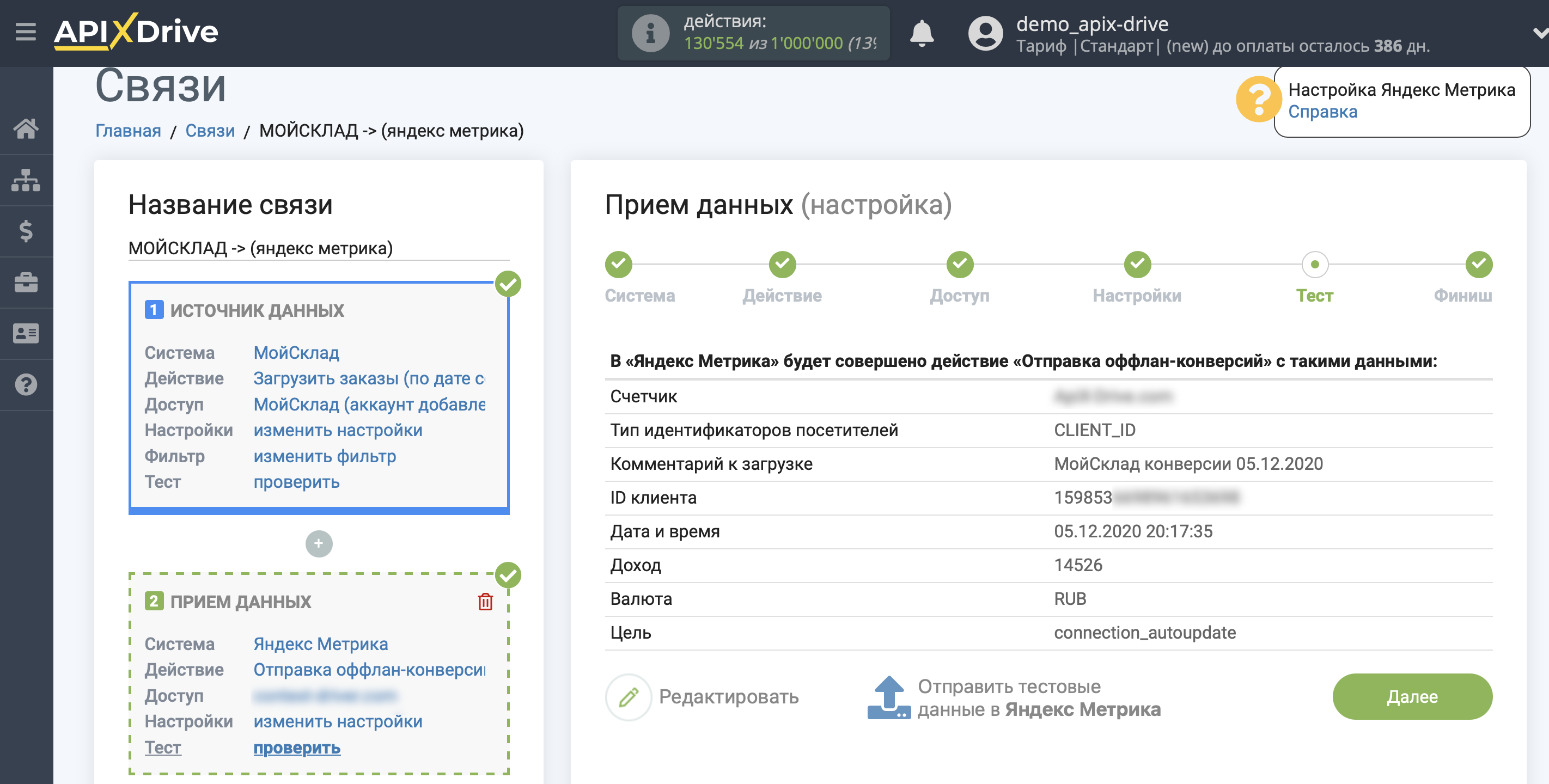This screenshot has height=784, width=1549.
Task: Click the Финиш step check icon
Action: [x=1479, y=264]
